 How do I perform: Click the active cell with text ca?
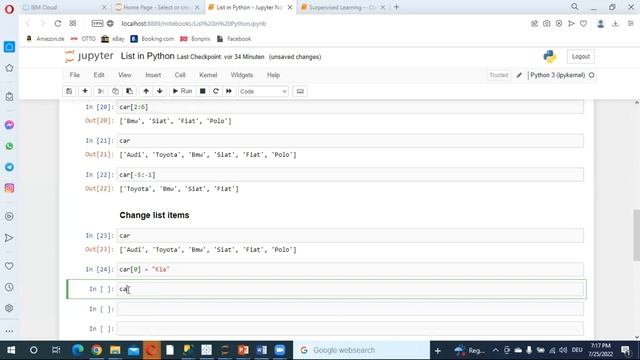pyautogui.click(x=350, y=289)
